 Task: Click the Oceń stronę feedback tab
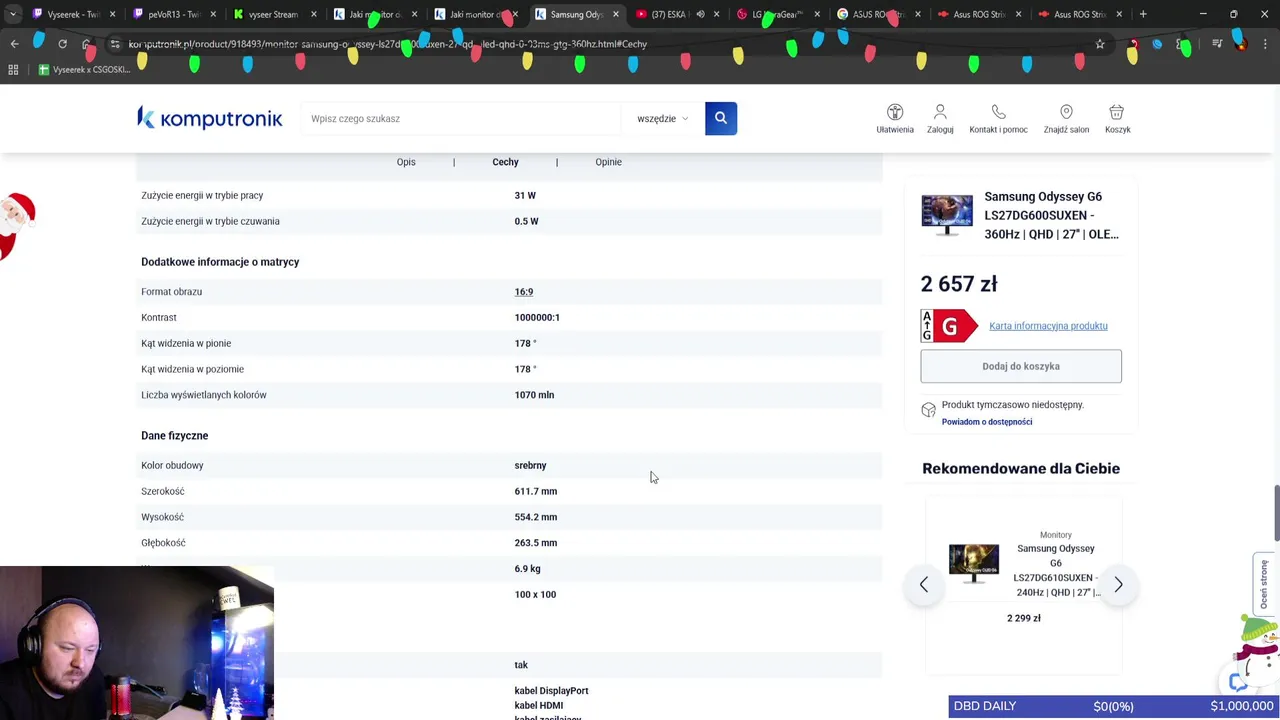(1265, 584)
